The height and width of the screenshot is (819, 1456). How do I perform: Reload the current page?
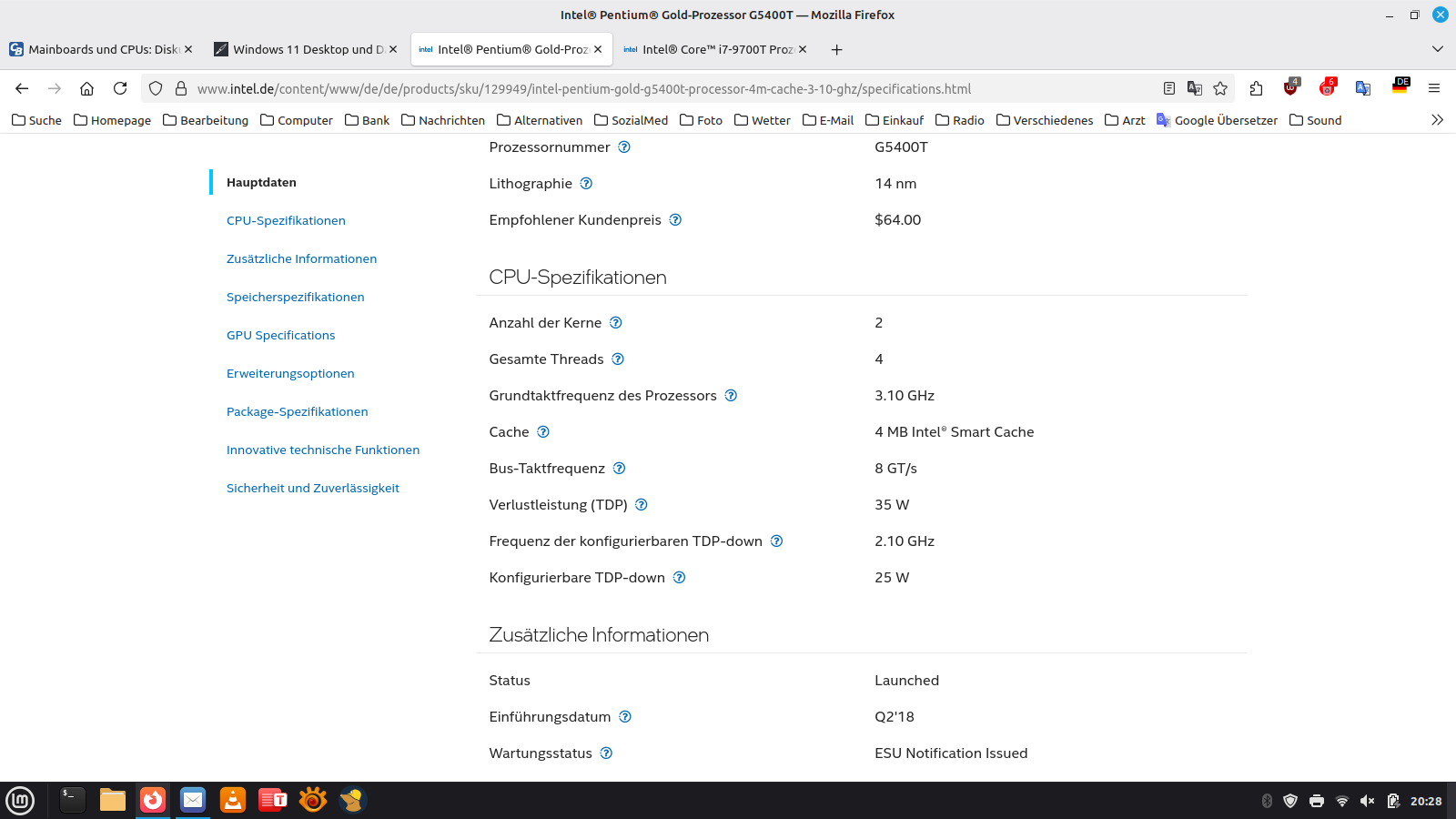coord(120,88)
